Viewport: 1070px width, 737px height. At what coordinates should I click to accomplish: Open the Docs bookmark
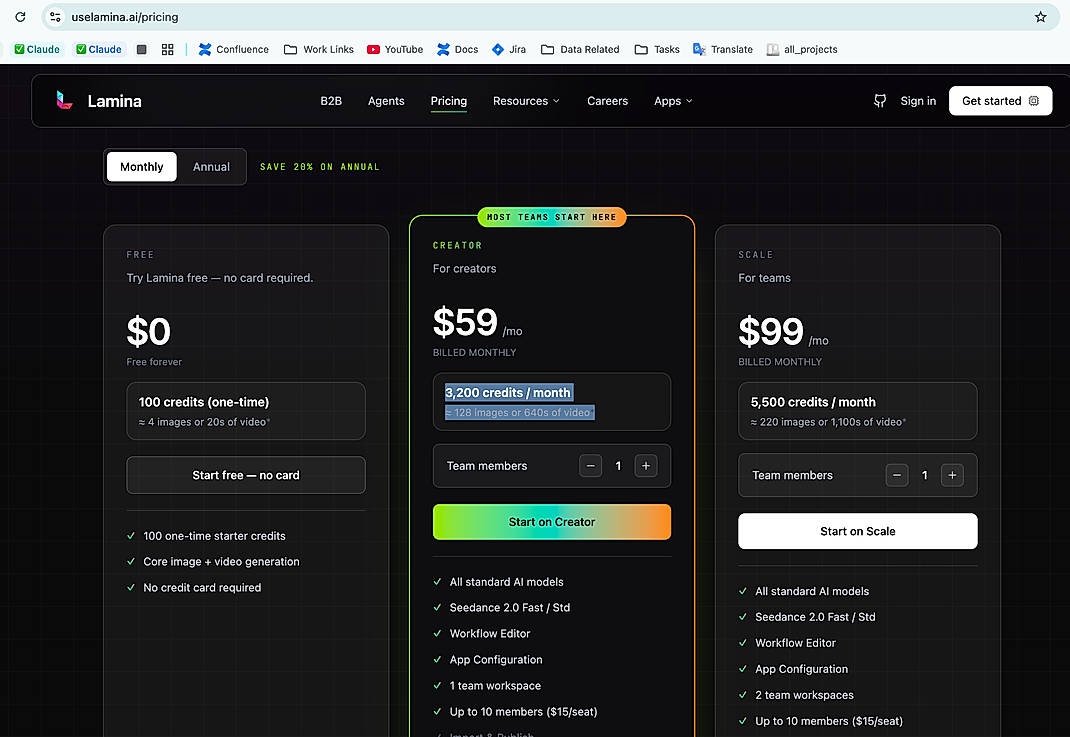coord(458,49)
